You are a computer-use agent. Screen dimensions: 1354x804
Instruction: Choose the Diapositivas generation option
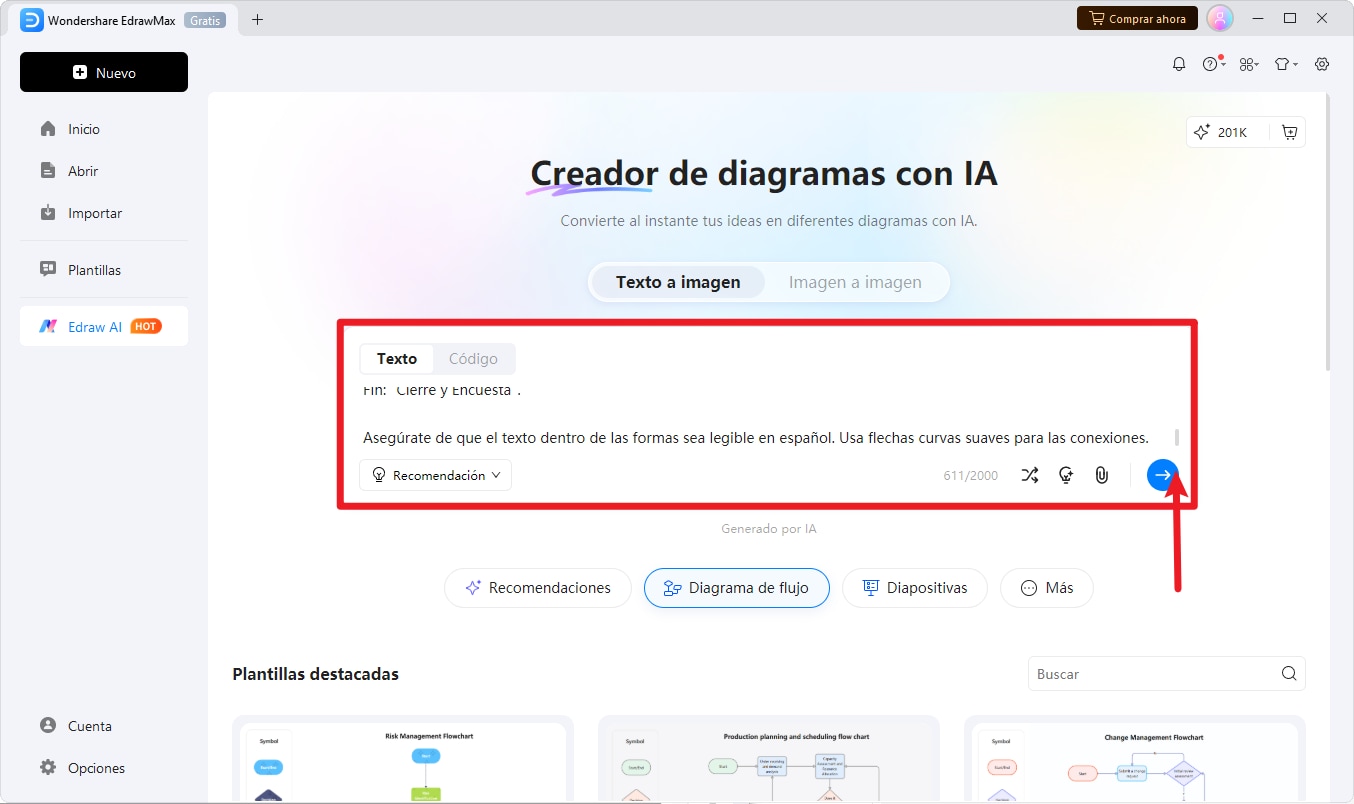(914, 588)
